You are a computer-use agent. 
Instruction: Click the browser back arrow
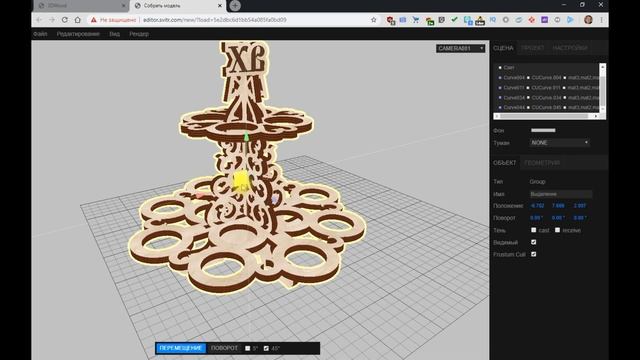[x=39, y=20]
